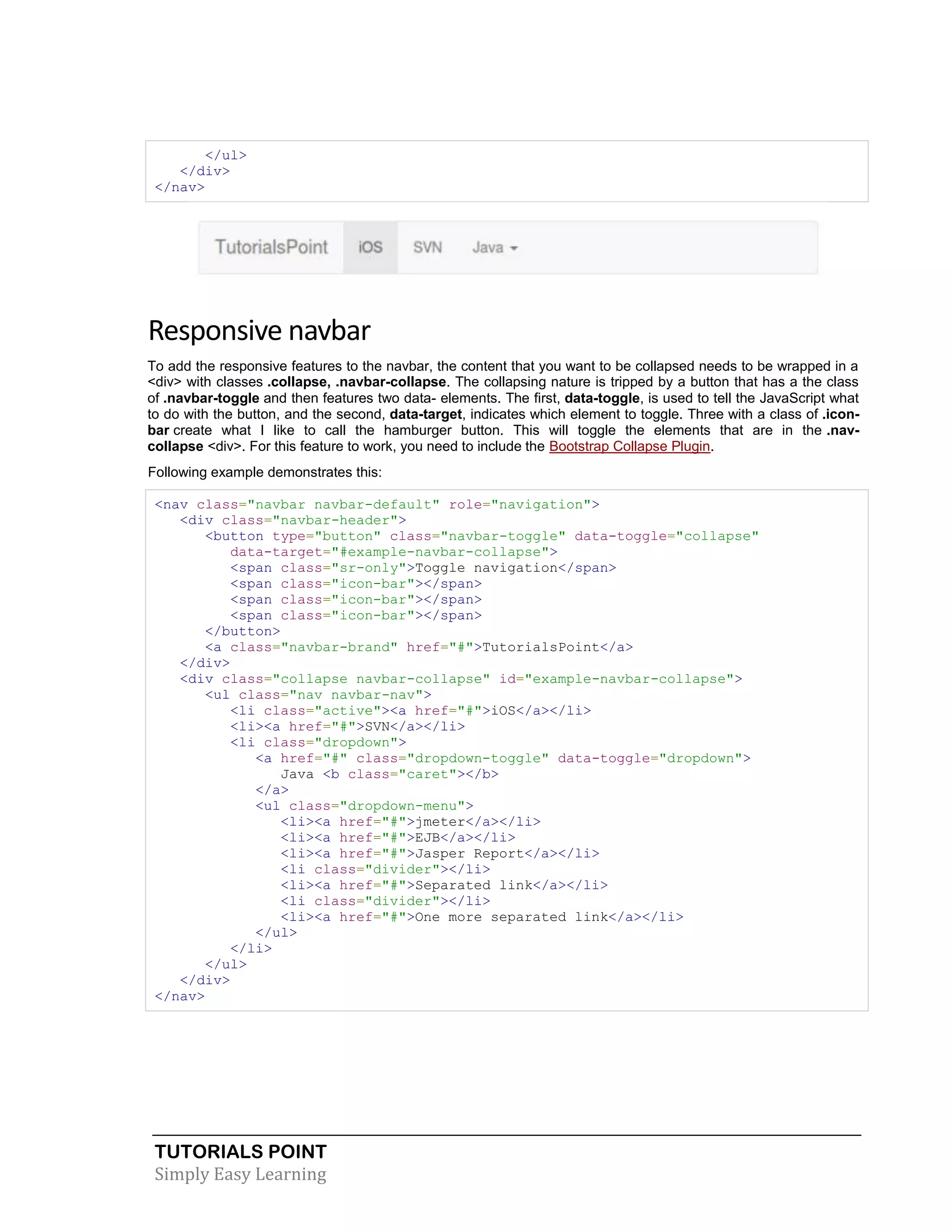Screen dimensions: 952x1232
Task: Click the Responsive navbar heading
Action: click(x=259, y=331)
